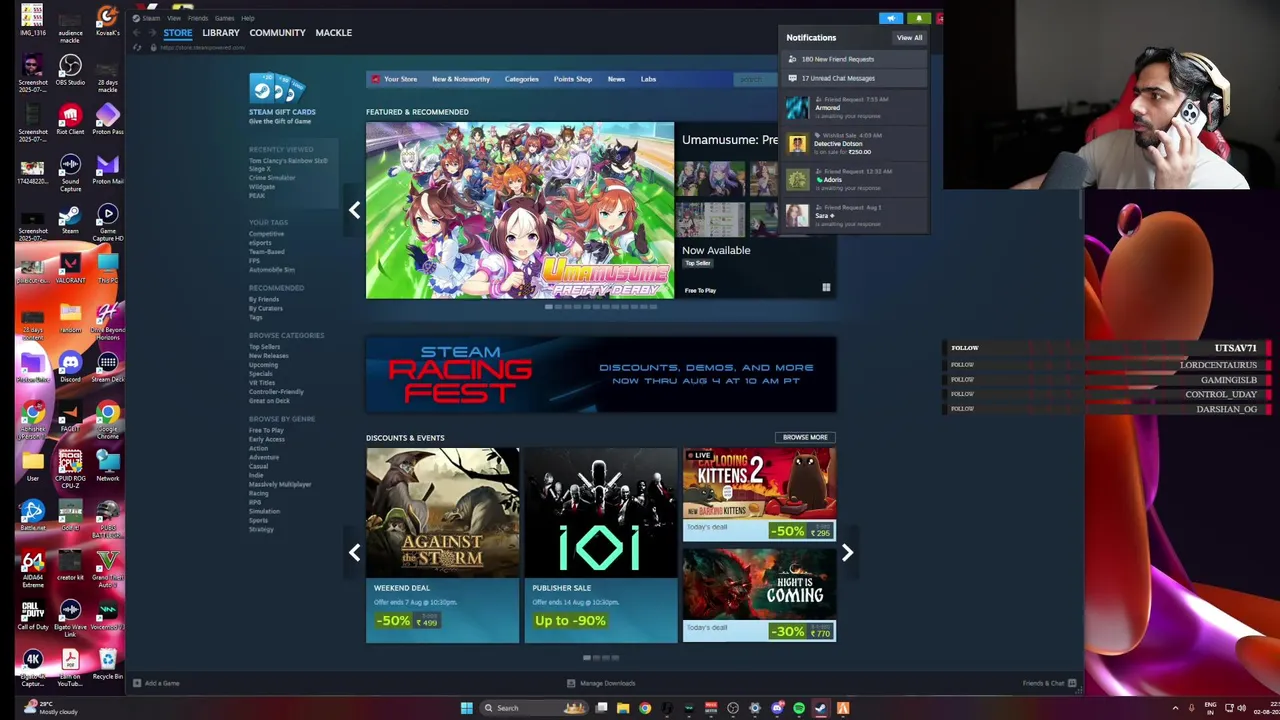Open Exploding Kittens 2 deal
The height and width of the screenshot is (720, 1280).
coord(759,494)
